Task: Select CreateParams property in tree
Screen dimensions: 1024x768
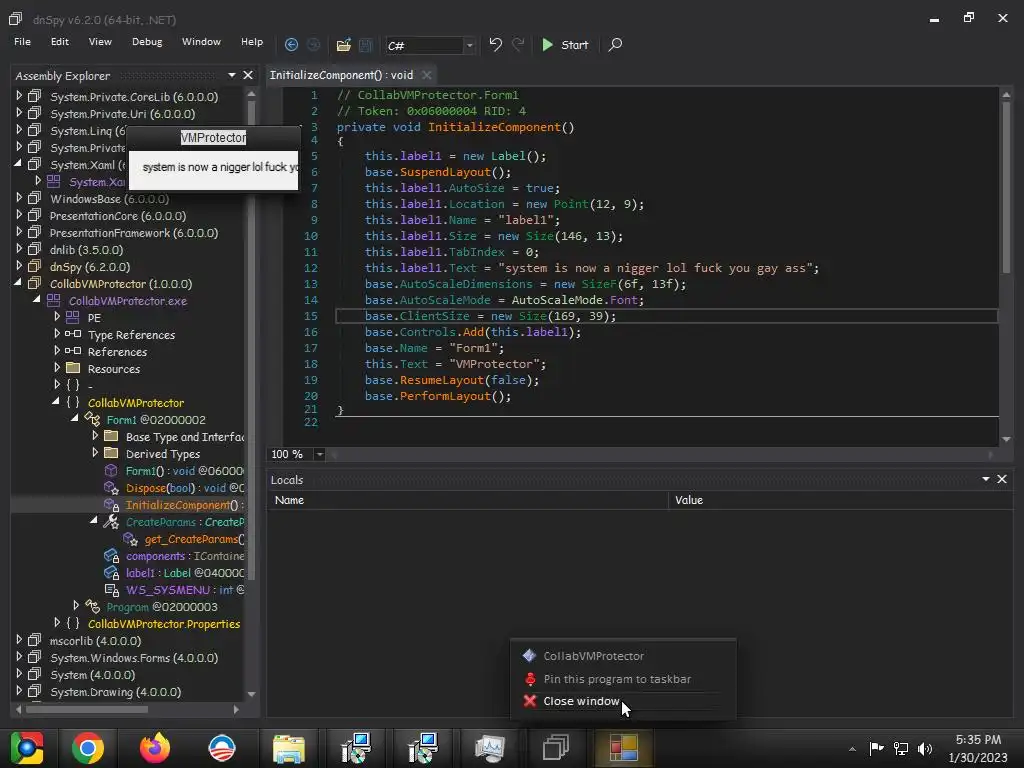Action: coord(185,521)
